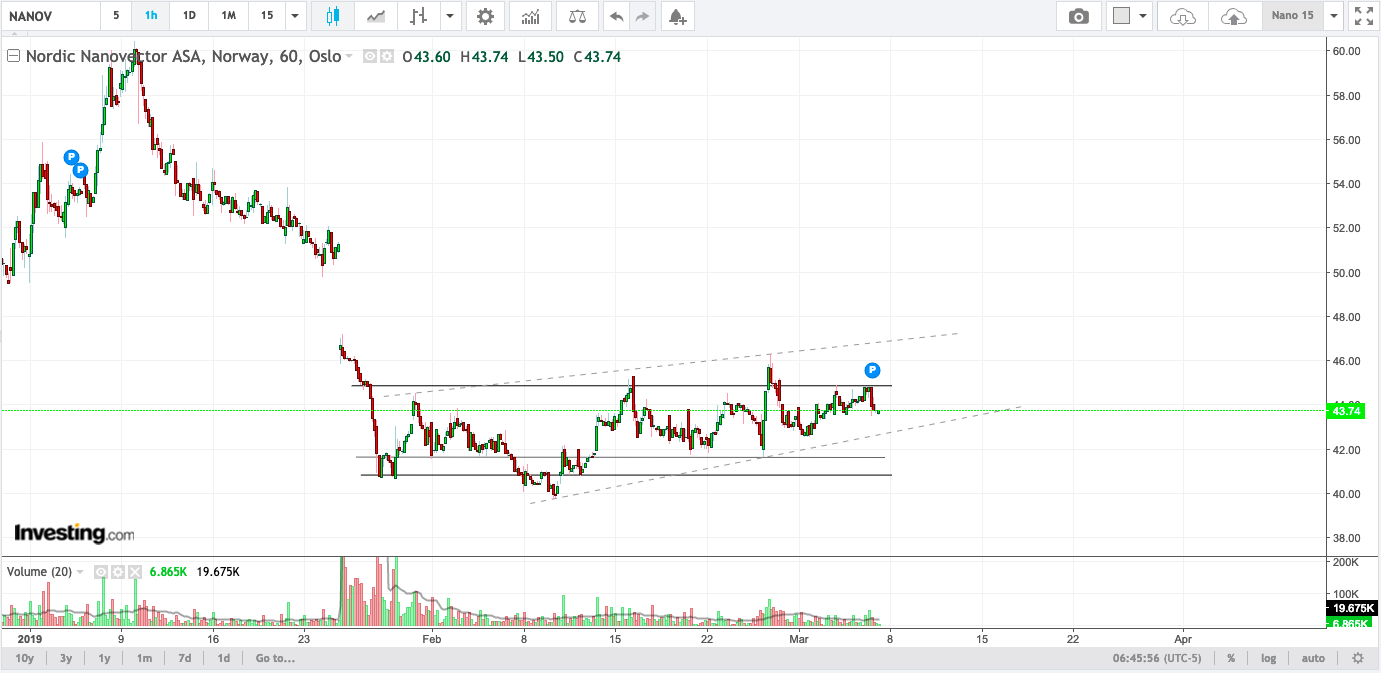Click the open value O43.60 in legend
This screenshot has width=1381, height=673.
(428, 57)
